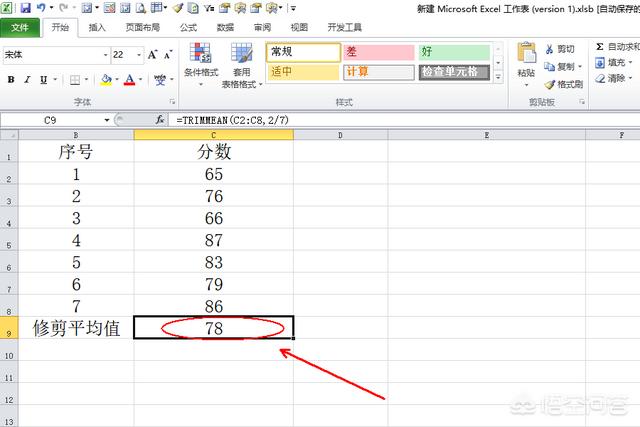Viewport: 640px width, 427px height.
Task: Click the fx Insert Function icon
Action: coord(160,120)
